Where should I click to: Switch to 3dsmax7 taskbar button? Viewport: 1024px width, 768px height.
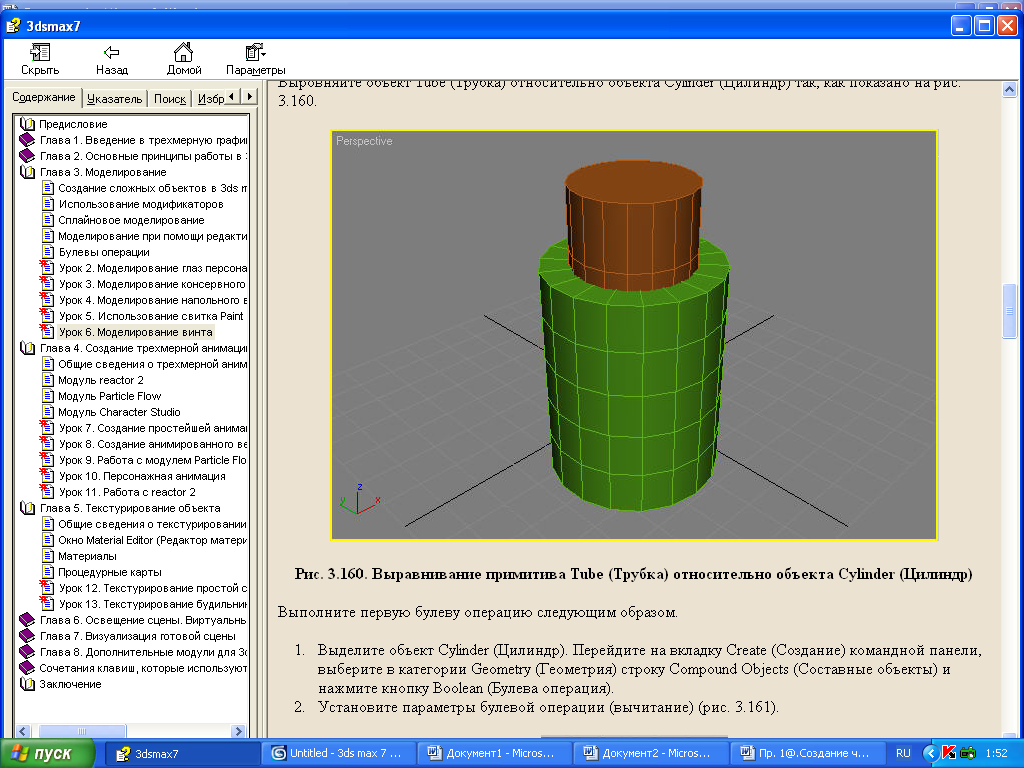tap(182, 753)
